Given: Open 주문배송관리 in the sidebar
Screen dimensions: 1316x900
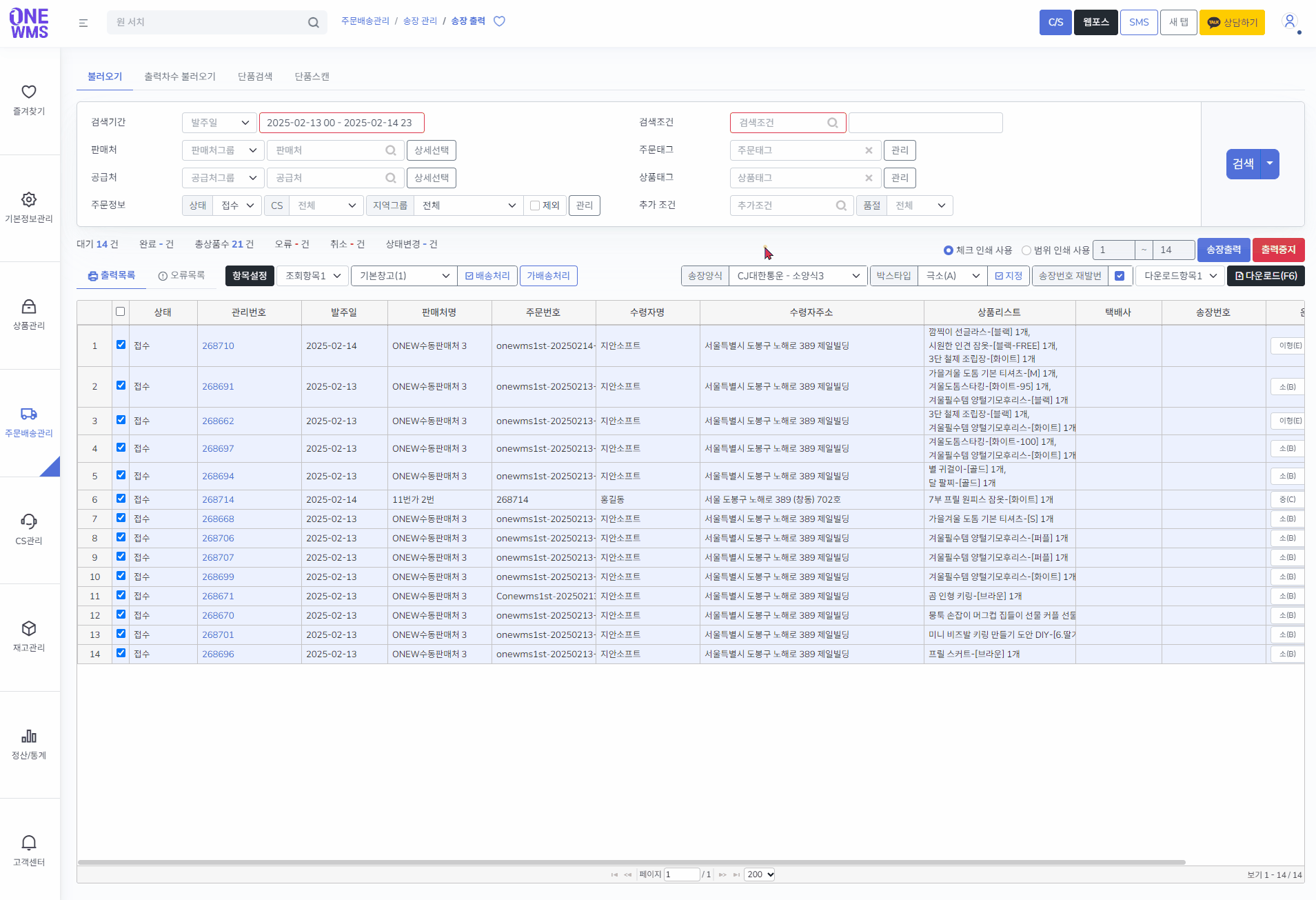Looking at the screenshot, I should [x=29, y=423].
